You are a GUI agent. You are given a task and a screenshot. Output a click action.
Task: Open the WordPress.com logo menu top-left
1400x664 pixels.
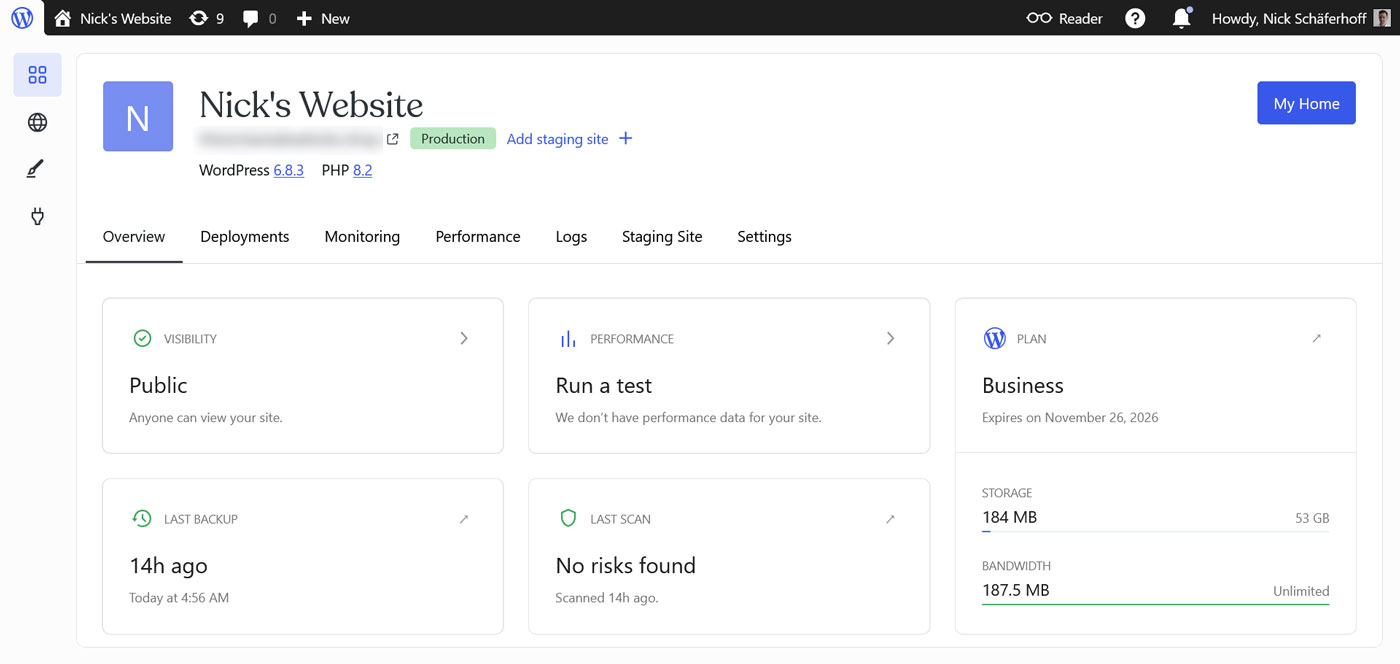(21, 18)
